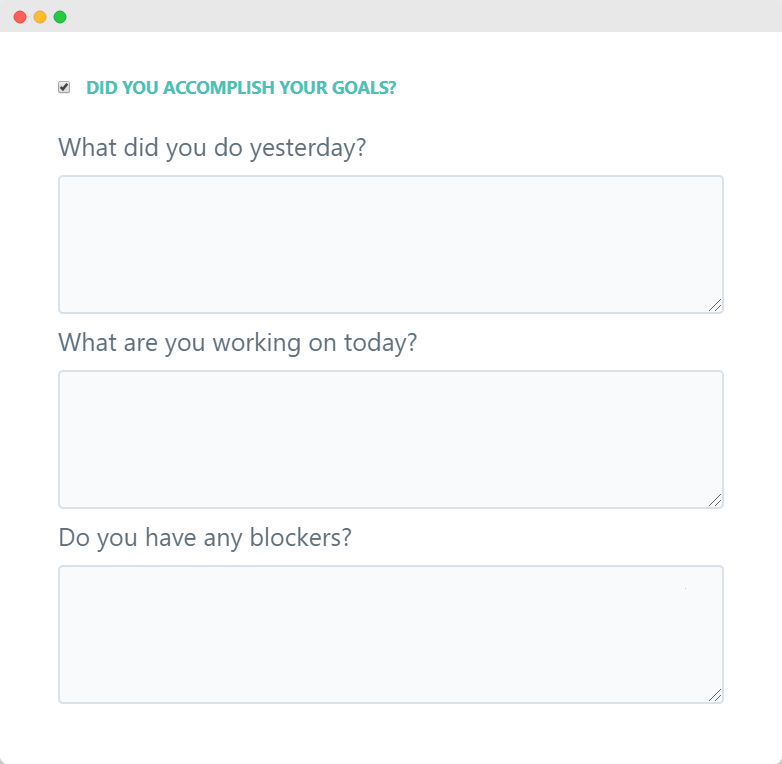Toggle the accomplish your goals checkbox
782x764 pixels.
64,88
